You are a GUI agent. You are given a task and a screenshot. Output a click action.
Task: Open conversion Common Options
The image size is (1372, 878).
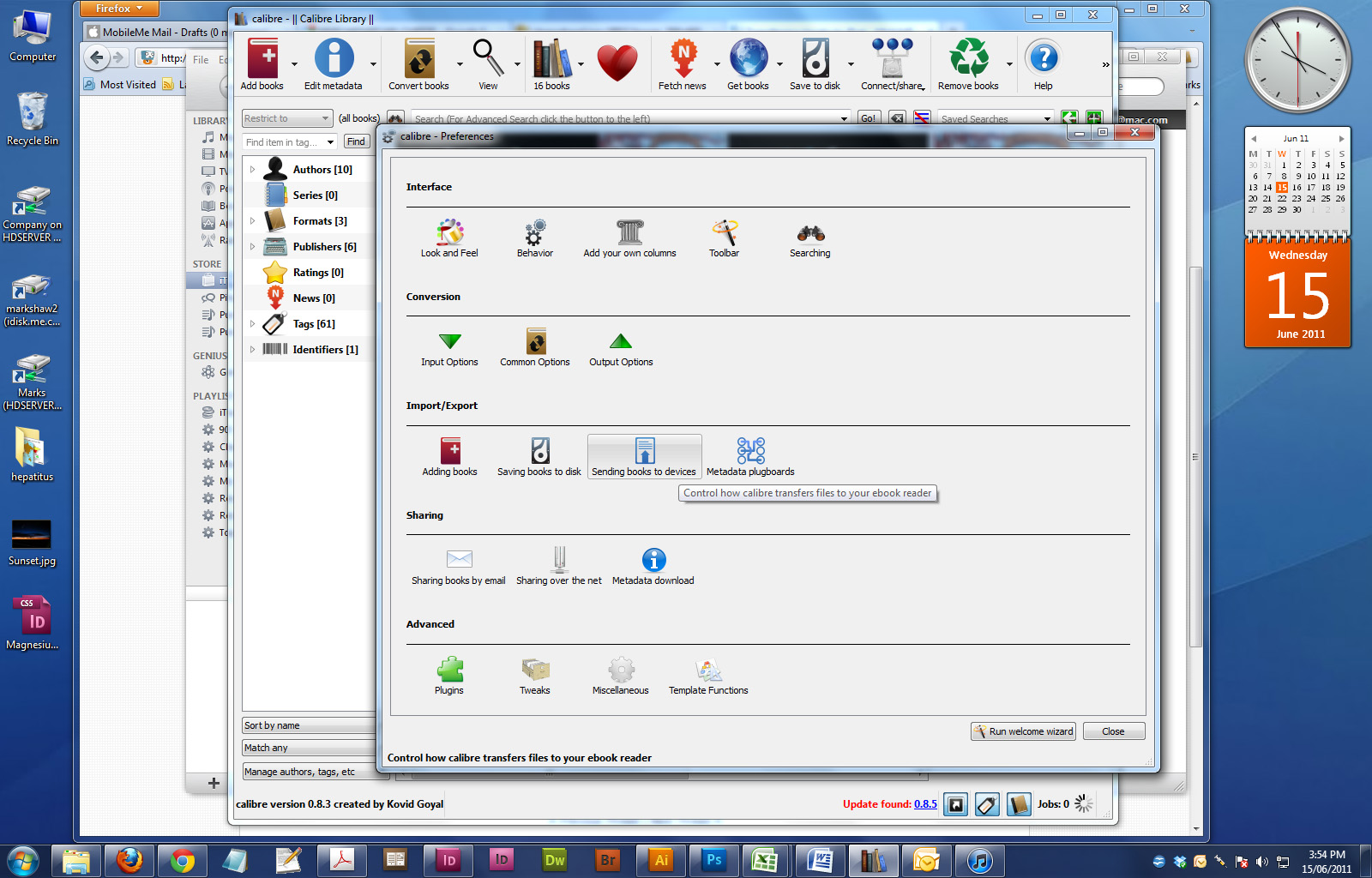(x=535, y=347)
